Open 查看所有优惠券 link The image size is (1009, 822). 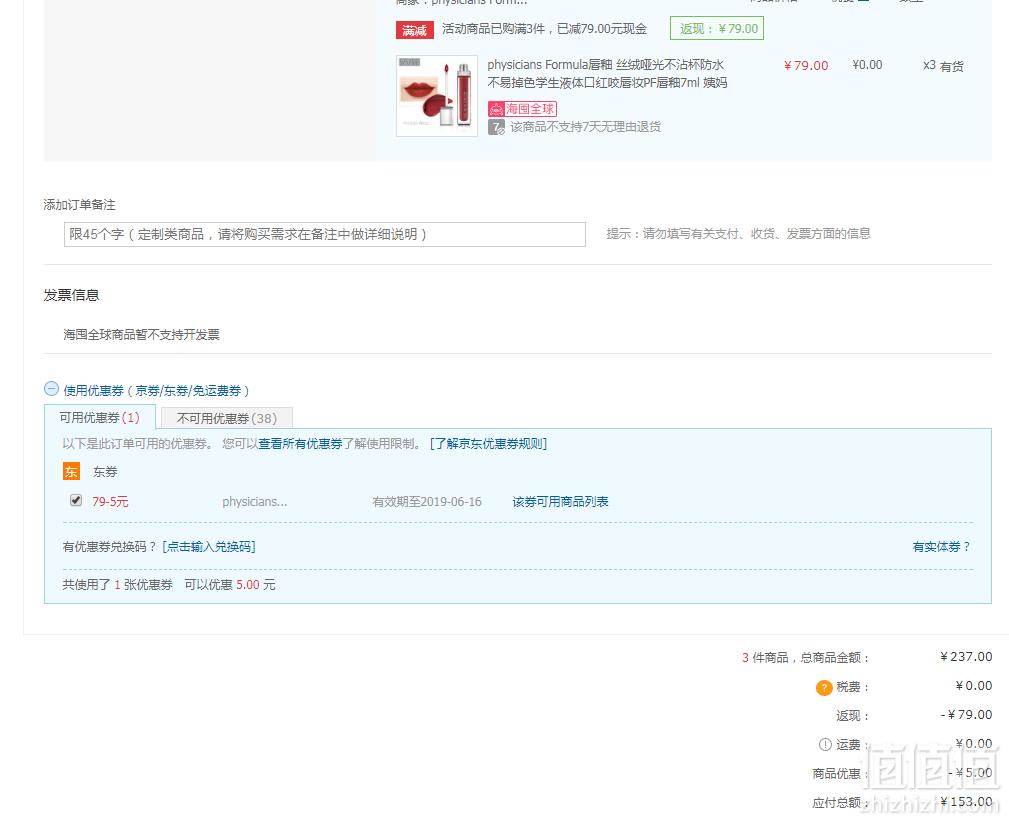coord(301,444)
